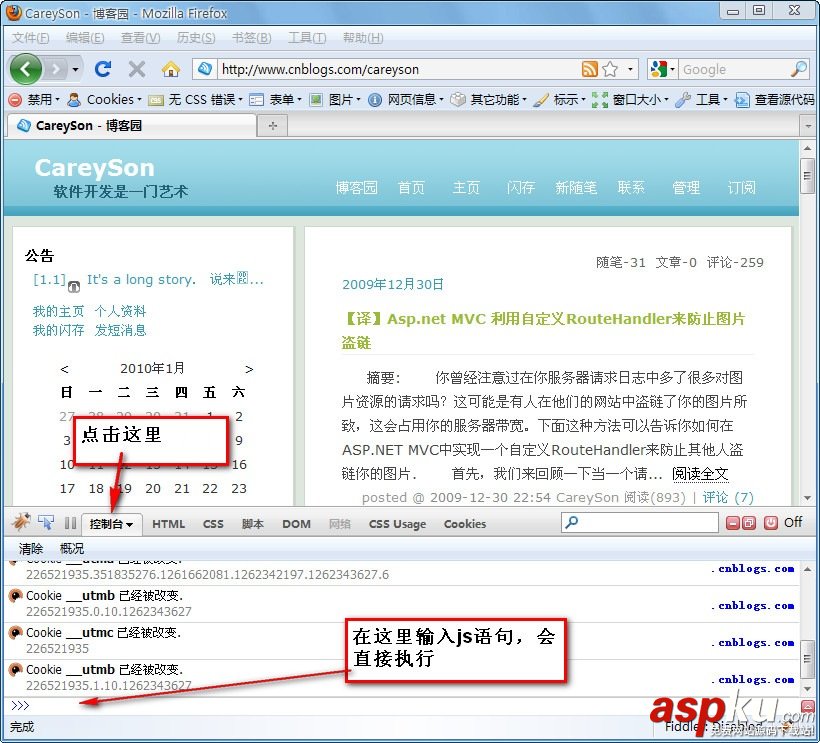Open the 禁用 dropdown in Web Developer toolbar
820x743 pixels.
click(x=35, y=99)
